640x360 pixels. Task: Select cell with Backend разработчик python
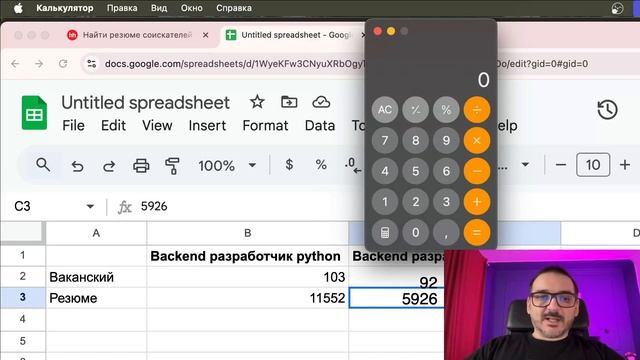[x=248, y=256]
